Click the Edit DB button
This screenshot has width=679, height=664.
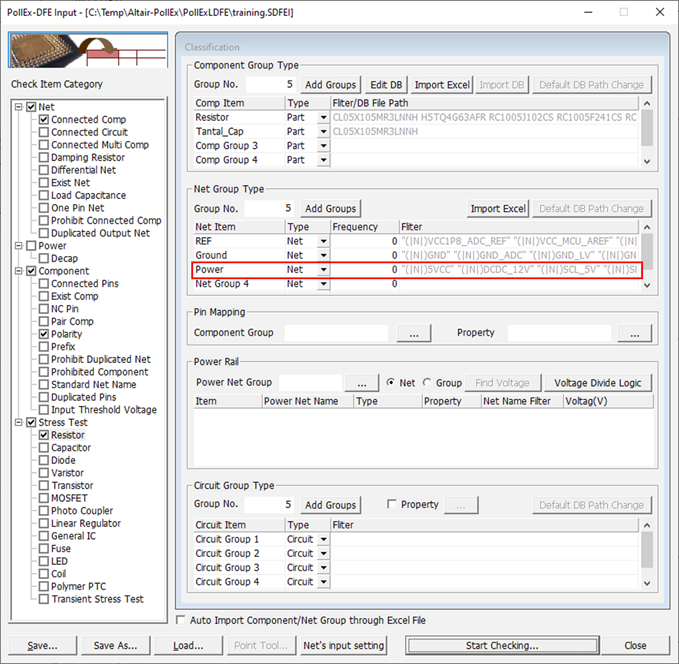pyautogui.click(x=386, y=85)
